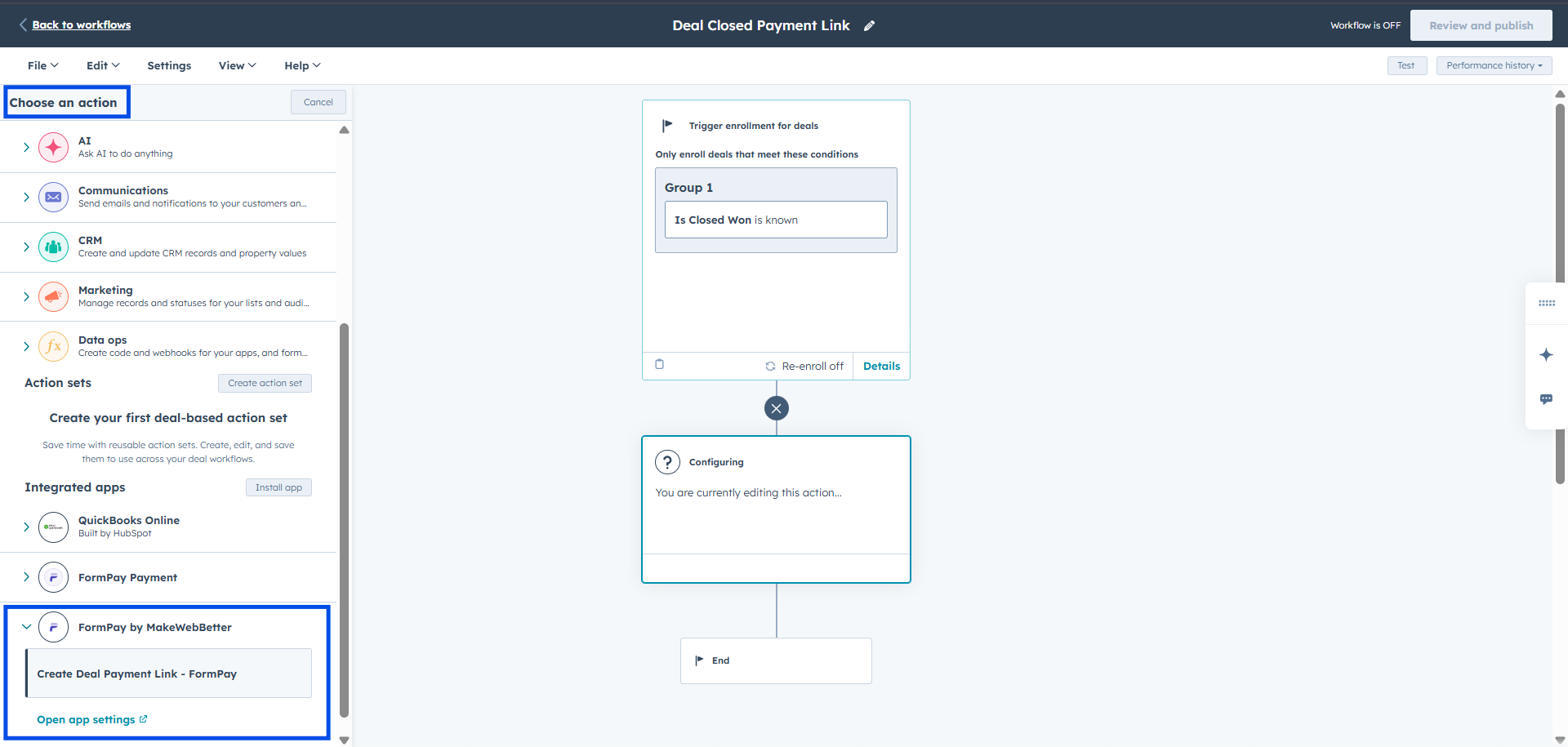Open the chat comments side icon
The height and width of the screenshot is (747, 1568).
pos(1546,399)
